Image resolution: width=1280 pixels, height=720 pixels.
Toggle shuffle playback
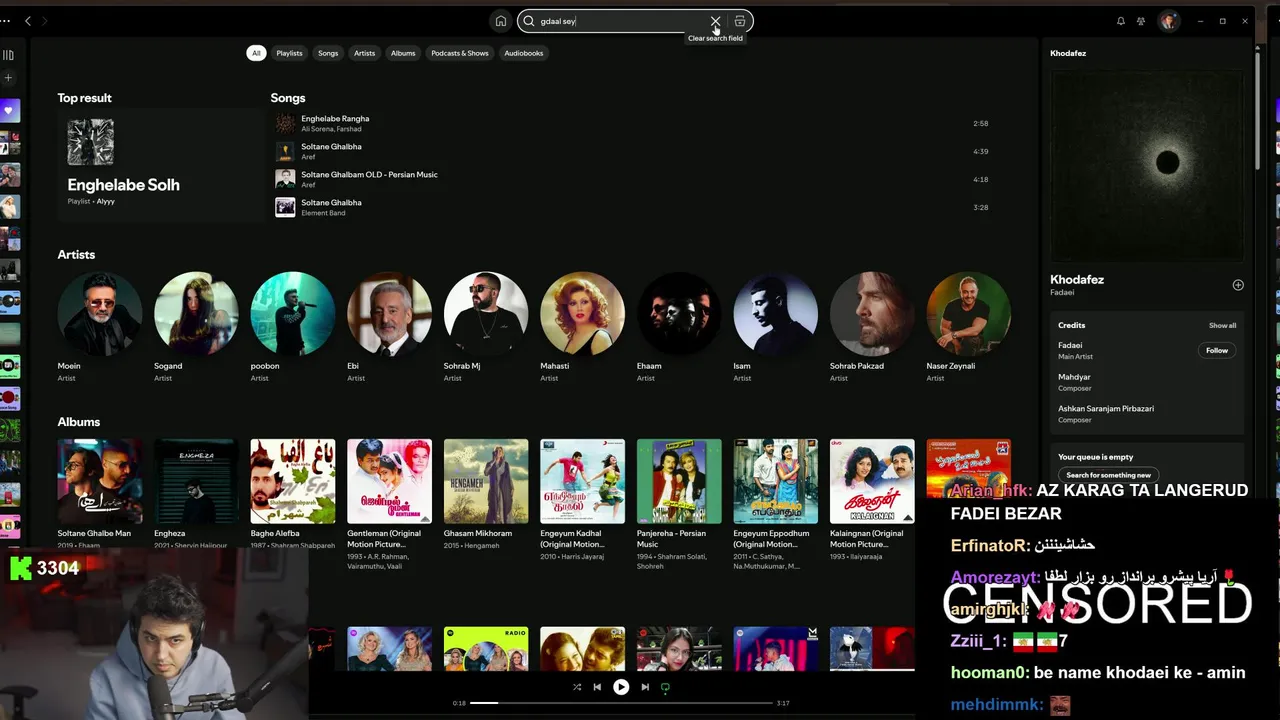[x=577, y=687]
